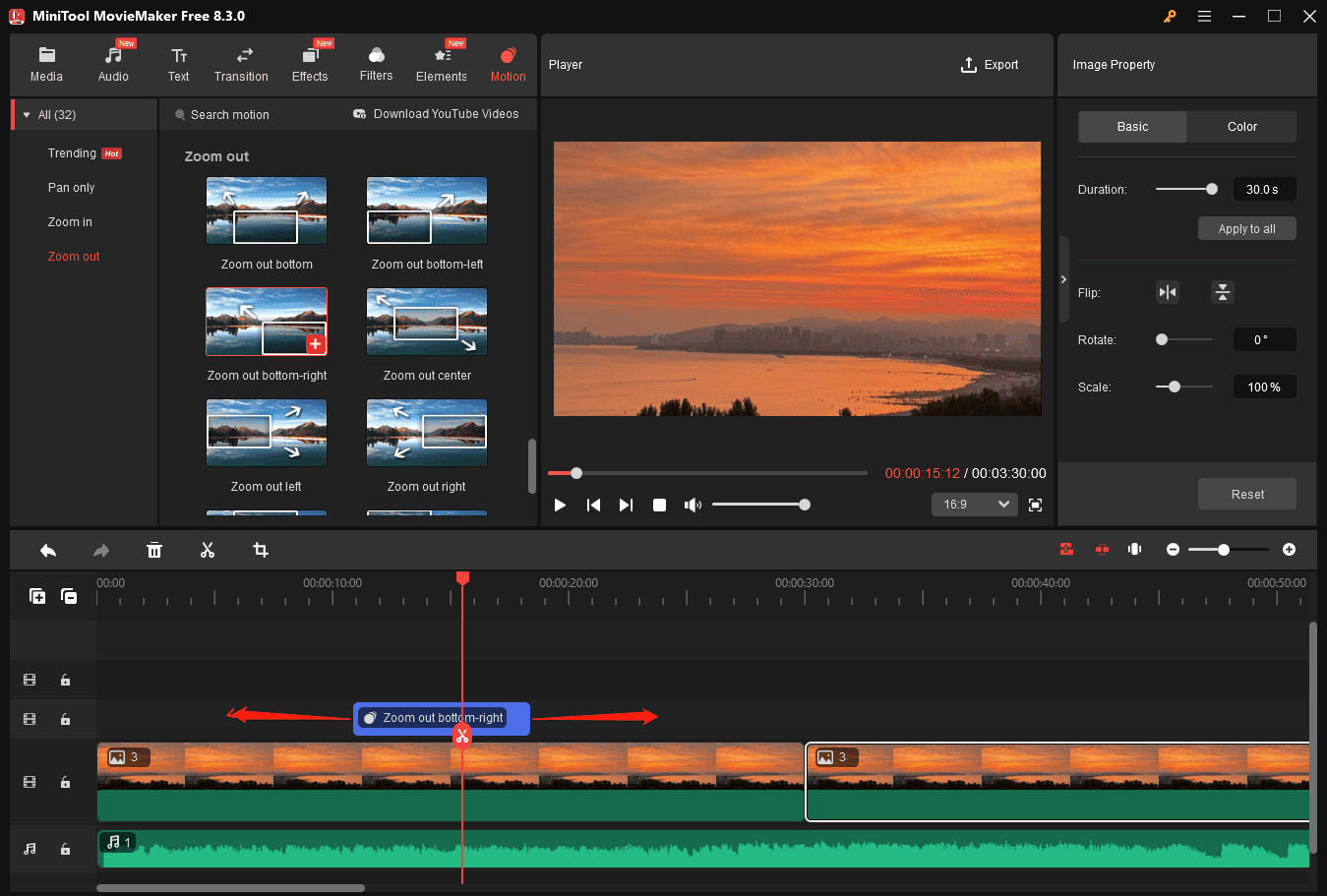Collapse the All (32) category
The image size is (1327, 896).
(27, 115)
